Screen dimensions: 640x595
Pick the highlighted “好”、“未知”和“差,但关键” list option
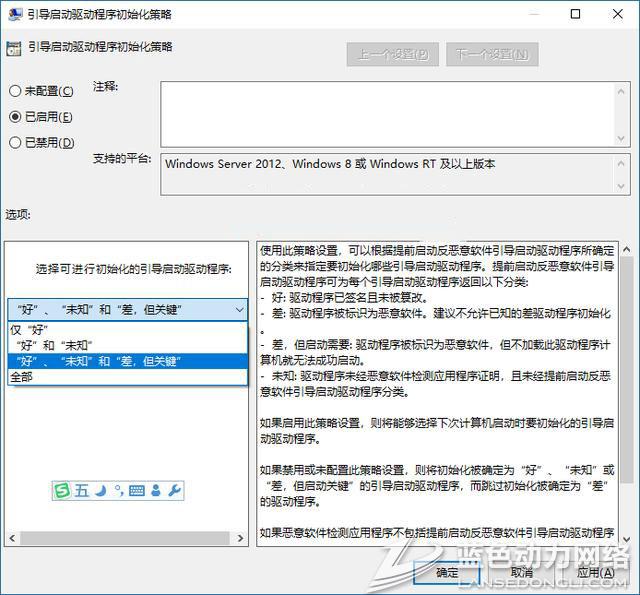(98, 361)
